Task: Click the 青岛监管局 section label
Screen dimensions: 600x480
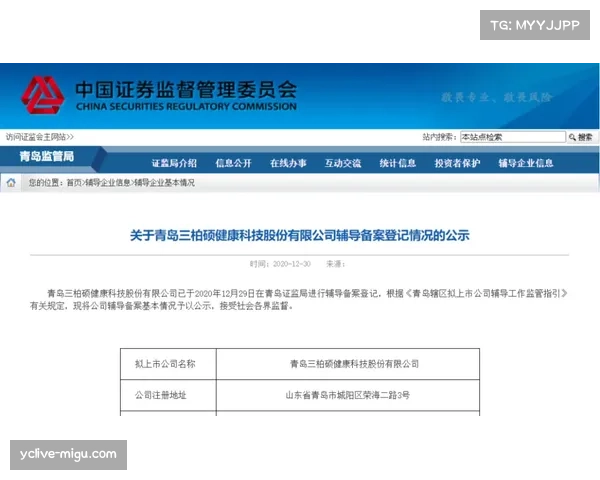Action: point(47,156)
